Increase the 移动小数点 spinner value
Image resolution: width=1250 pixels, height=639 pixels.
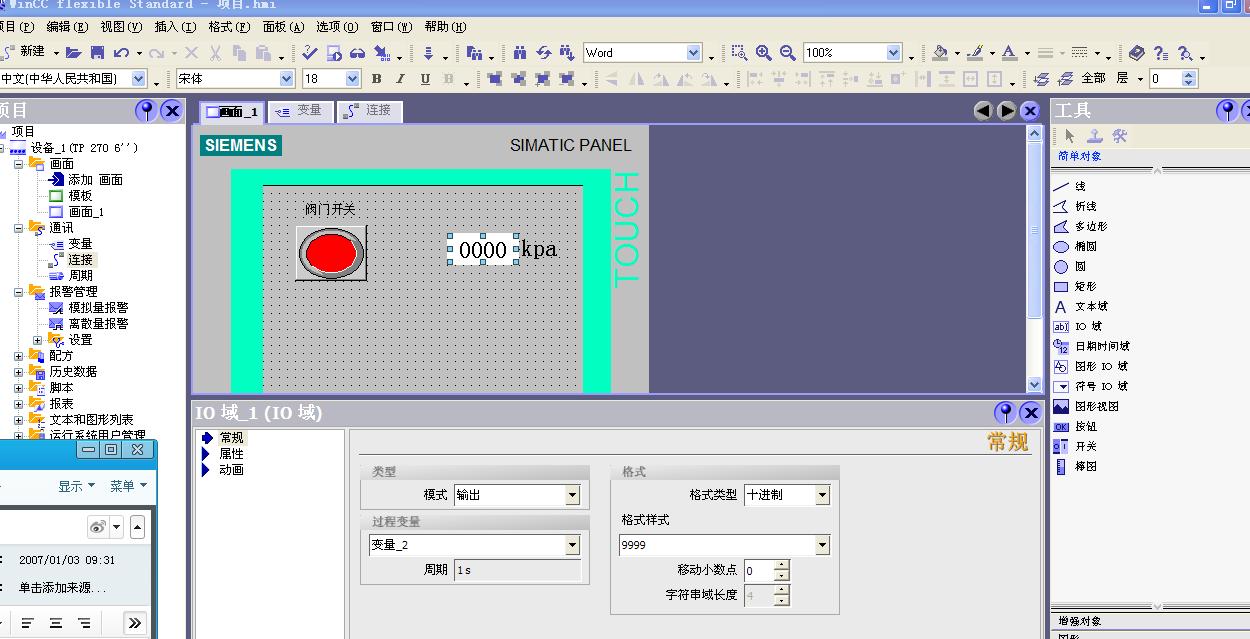(x=782, y=565)
